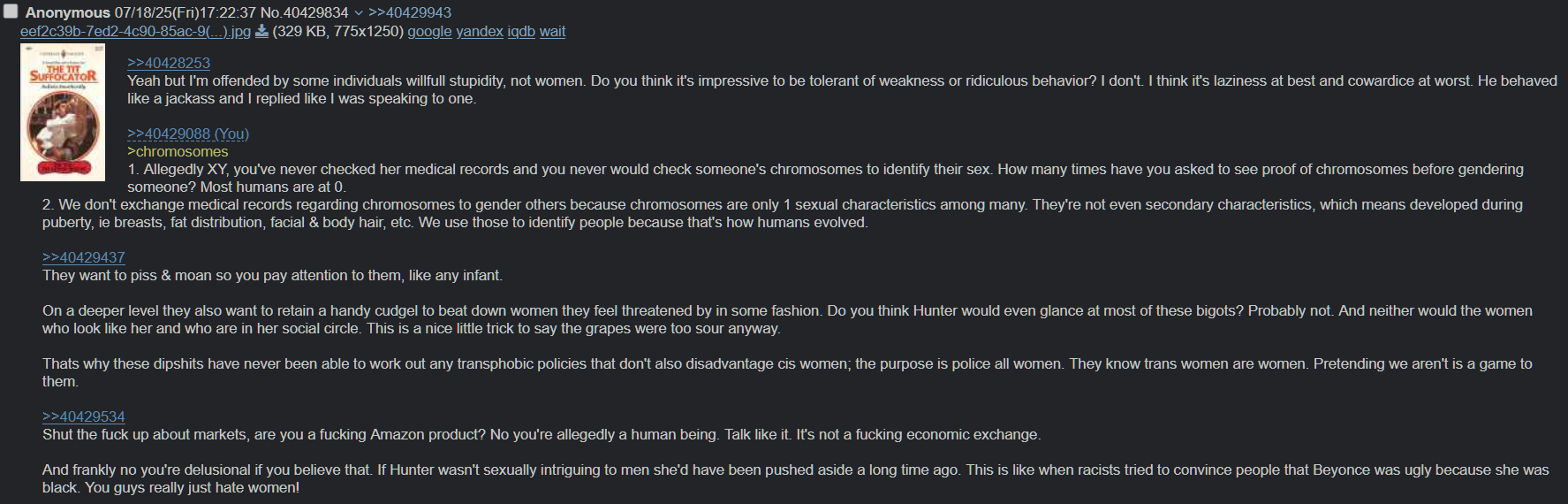
Task: Follow quote link >>40429088 (You)
Action: pyautogui.click(x=188, y=134)
